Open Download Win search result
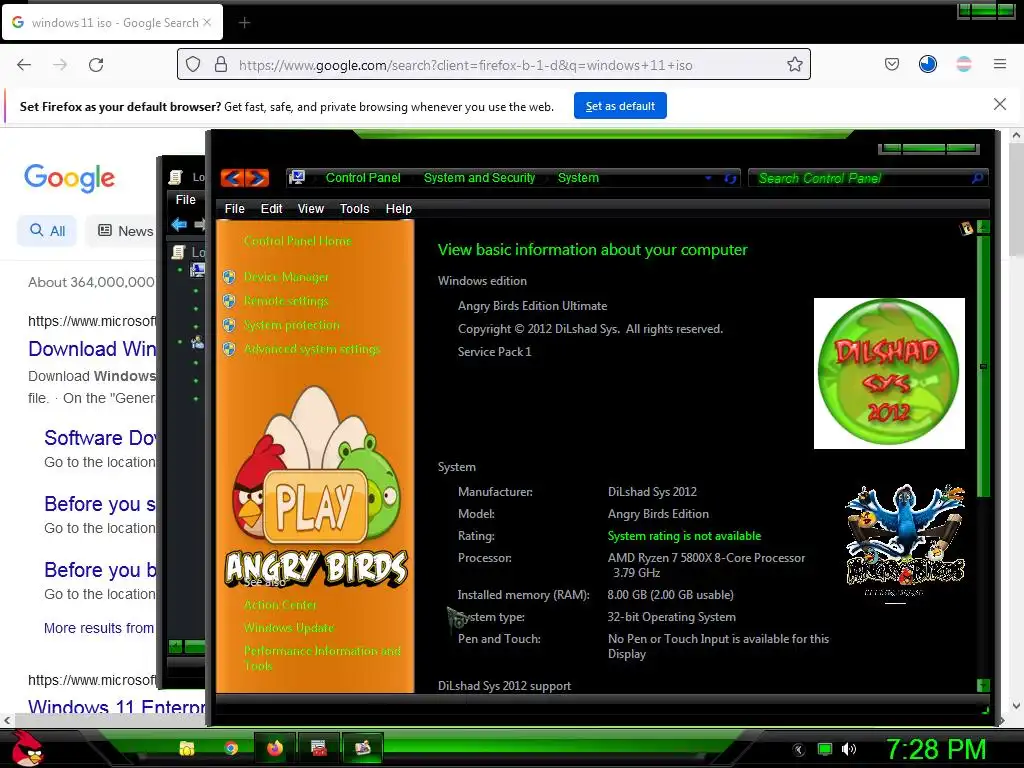The width and height of the screenshot is (1024, 768). (x=92, y=349)
